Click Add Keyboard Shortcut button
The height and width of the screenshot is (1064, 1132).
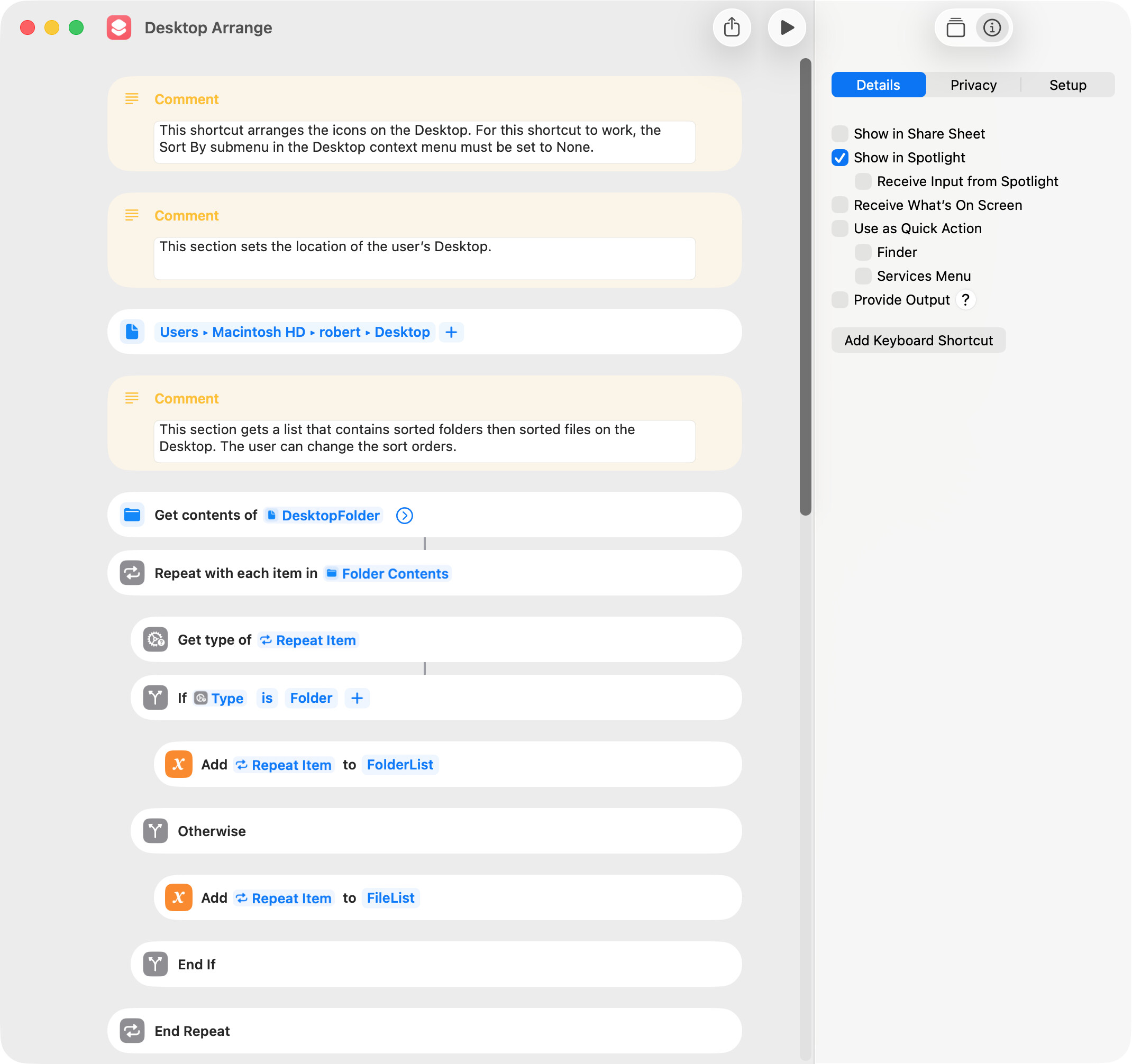click(918, 341)
